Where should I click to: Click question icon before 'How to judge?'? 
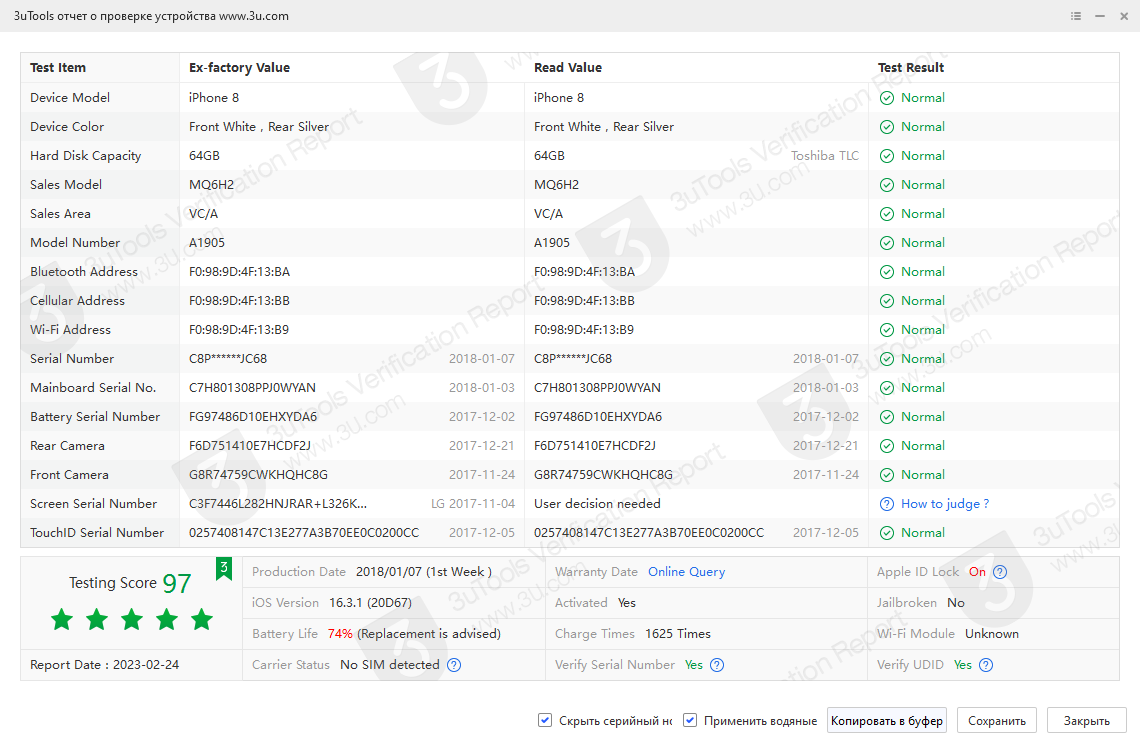pyautogui.click(x=886, y=504)
